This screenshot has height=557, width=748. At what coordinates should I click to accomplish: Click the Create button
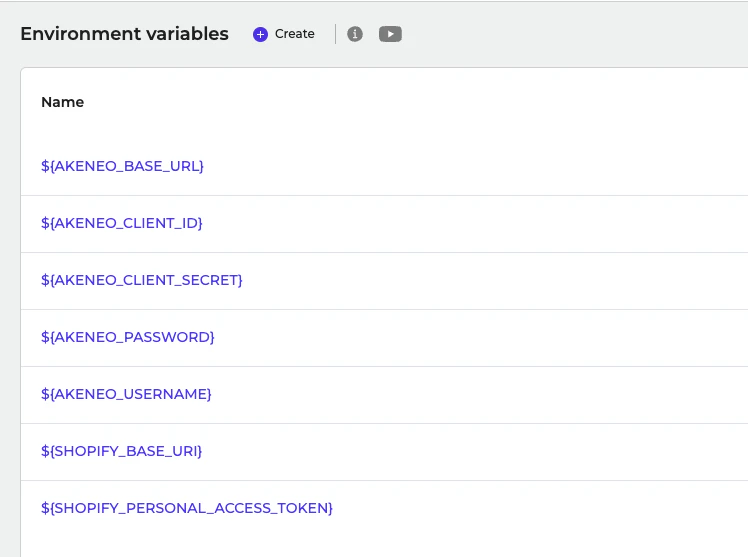point(284,34)
